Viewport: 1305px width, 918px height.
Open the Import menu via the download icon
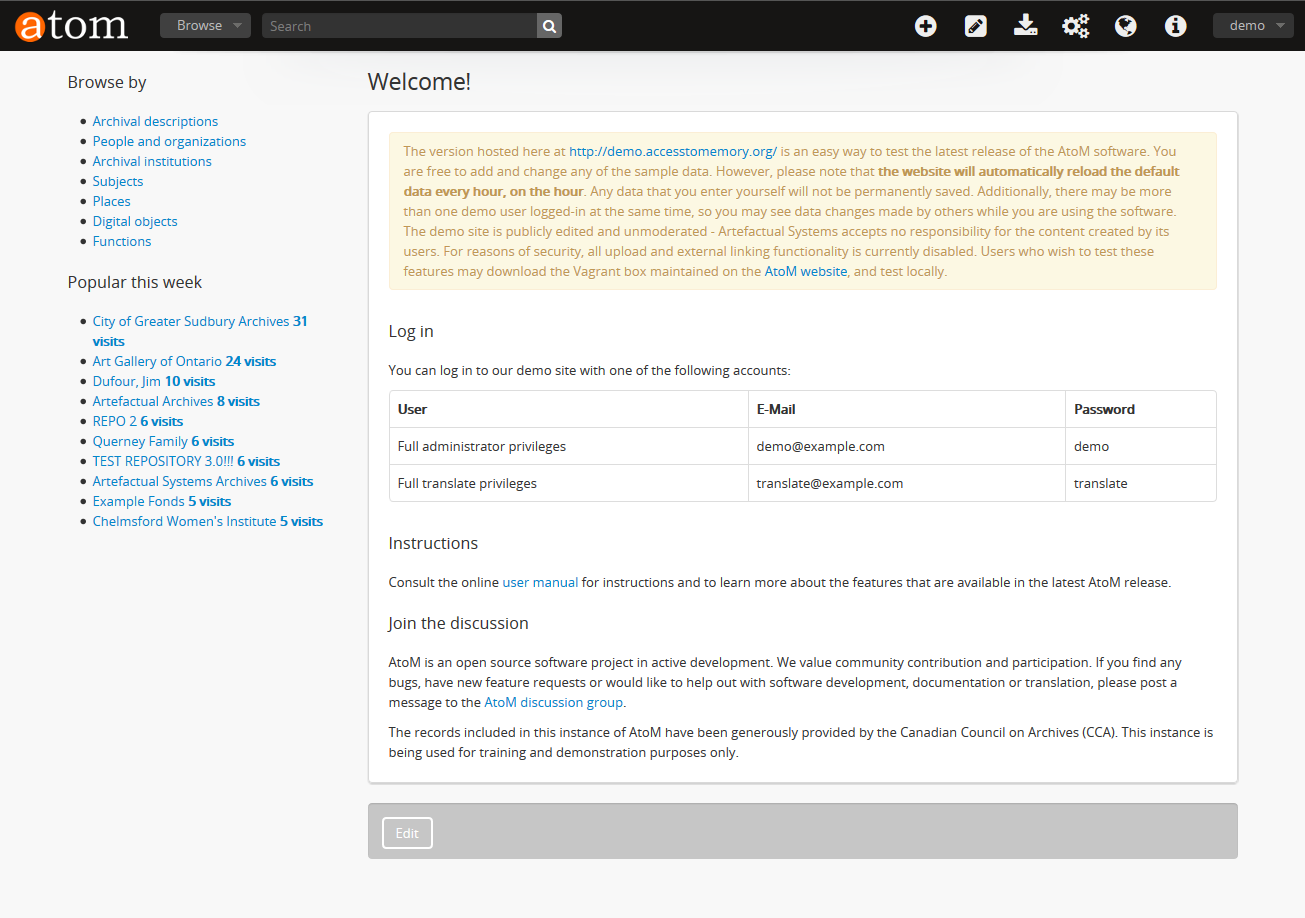1025,25
